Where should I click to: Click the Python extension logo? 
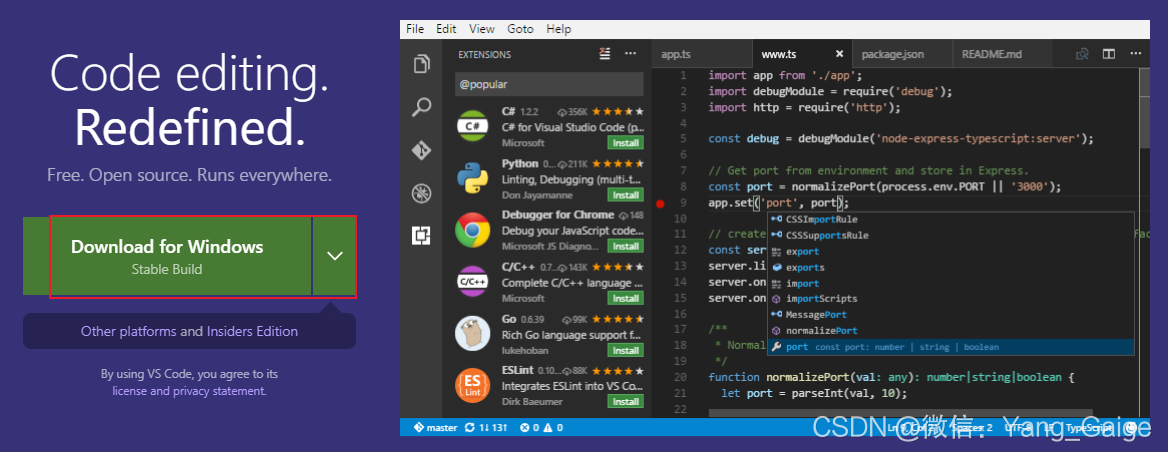473,179
